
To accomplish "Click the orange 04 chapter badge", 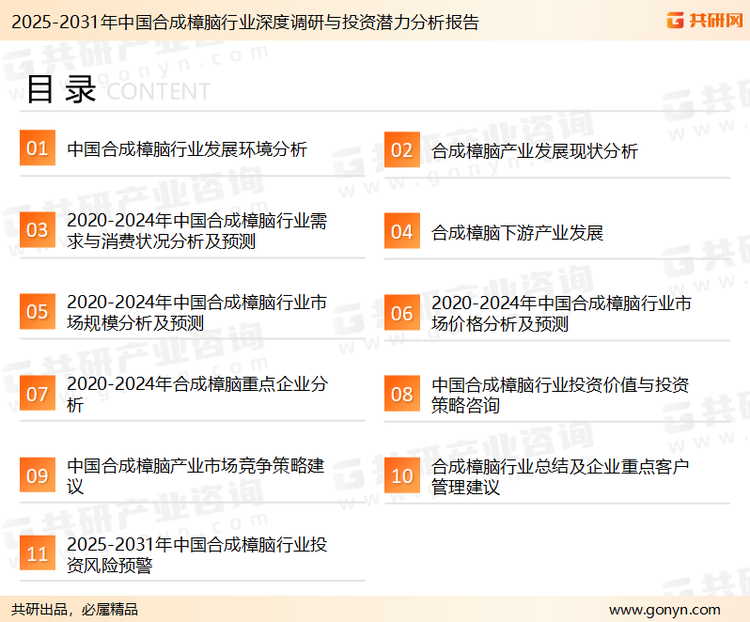I will click(402, 231).
